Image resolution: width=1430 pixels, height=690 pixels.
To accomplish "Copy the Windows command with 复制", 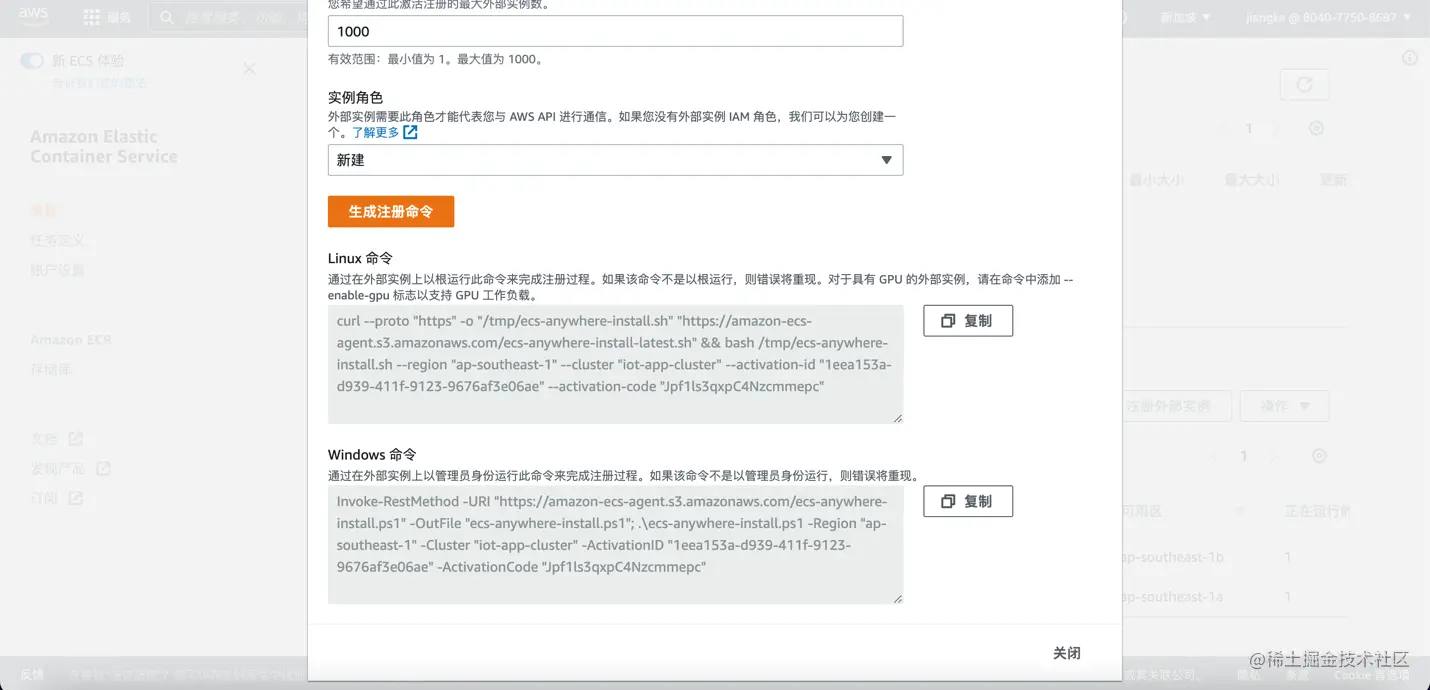I will click(968, 501).
